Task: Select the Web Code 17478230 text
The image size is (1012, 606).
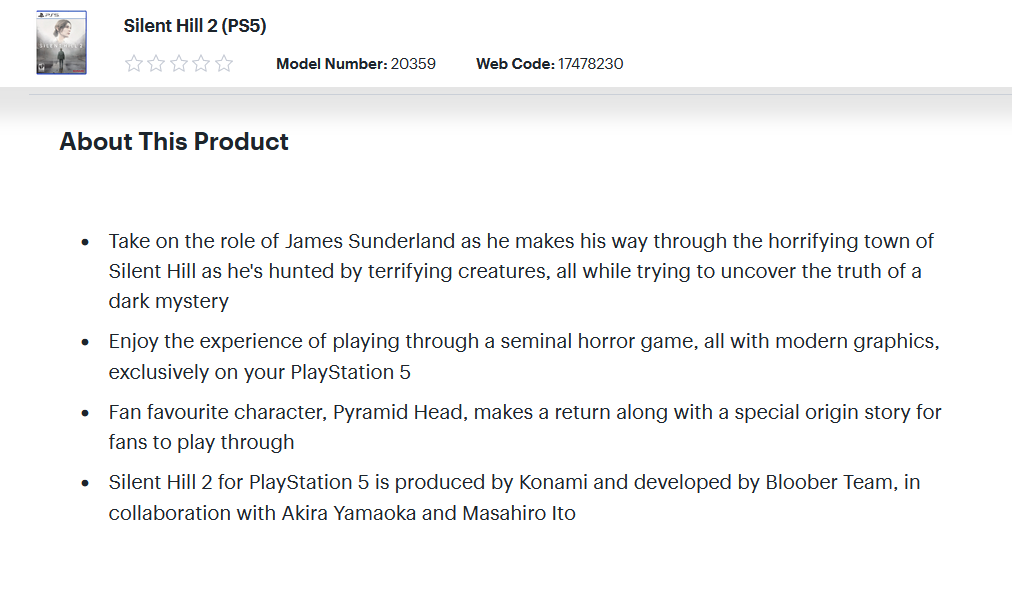Action: click(x=549, y=64)
